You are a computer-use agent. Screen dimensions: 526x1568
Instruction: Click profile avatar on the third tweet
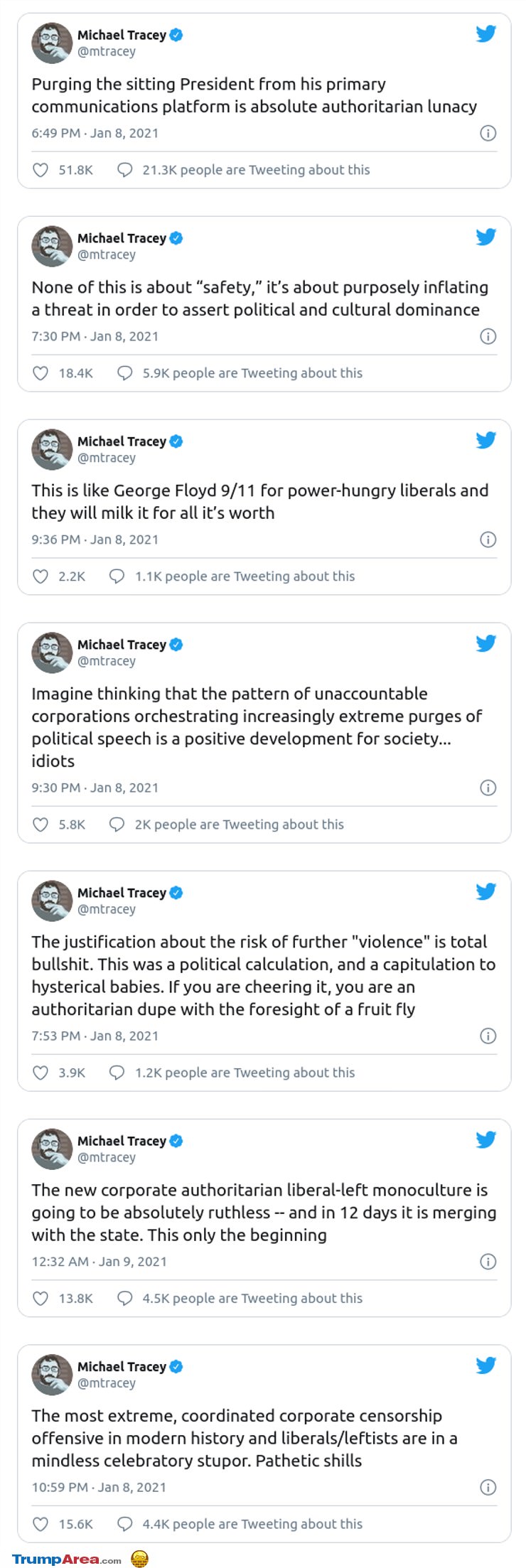52,450
